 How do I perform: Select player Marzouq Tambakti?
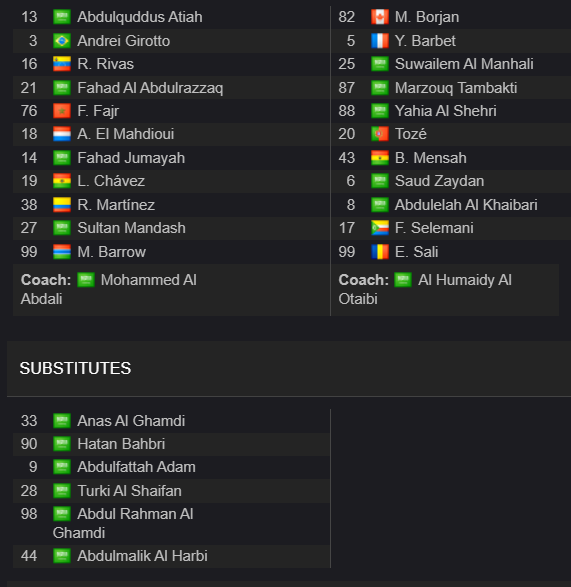456,88
